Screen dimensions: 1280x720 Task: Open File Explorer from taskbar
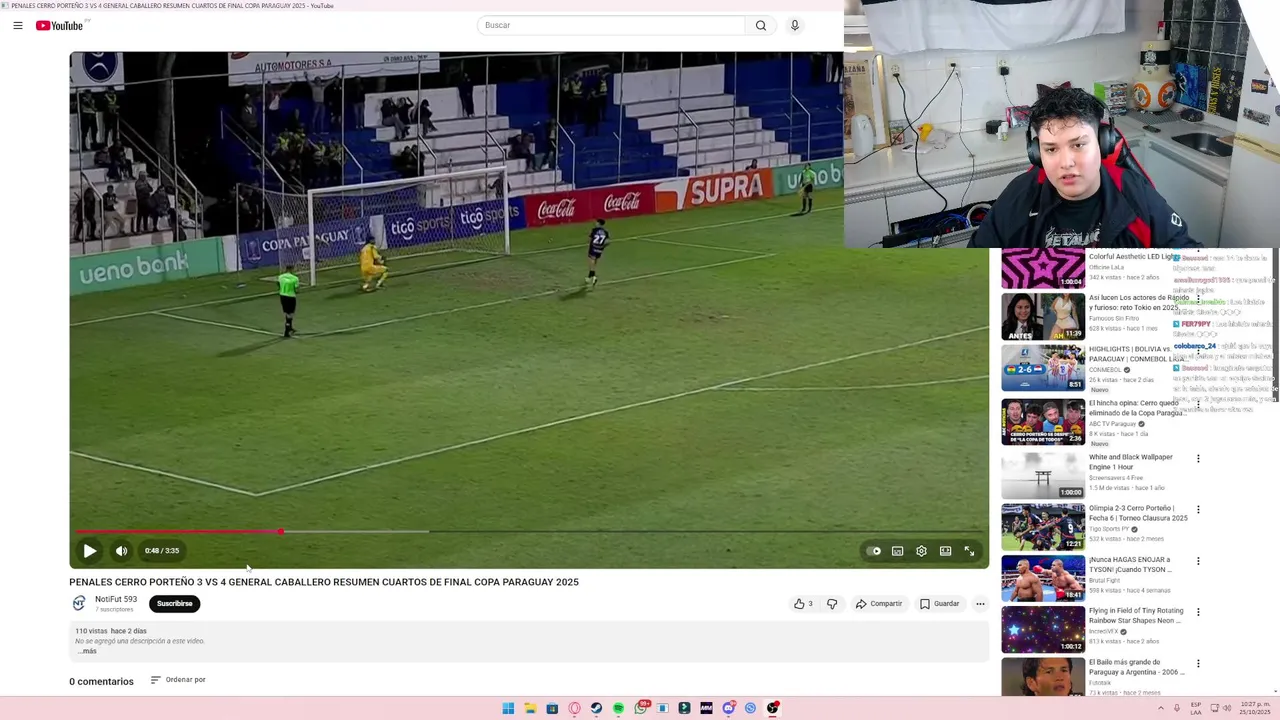coord(530,708)
